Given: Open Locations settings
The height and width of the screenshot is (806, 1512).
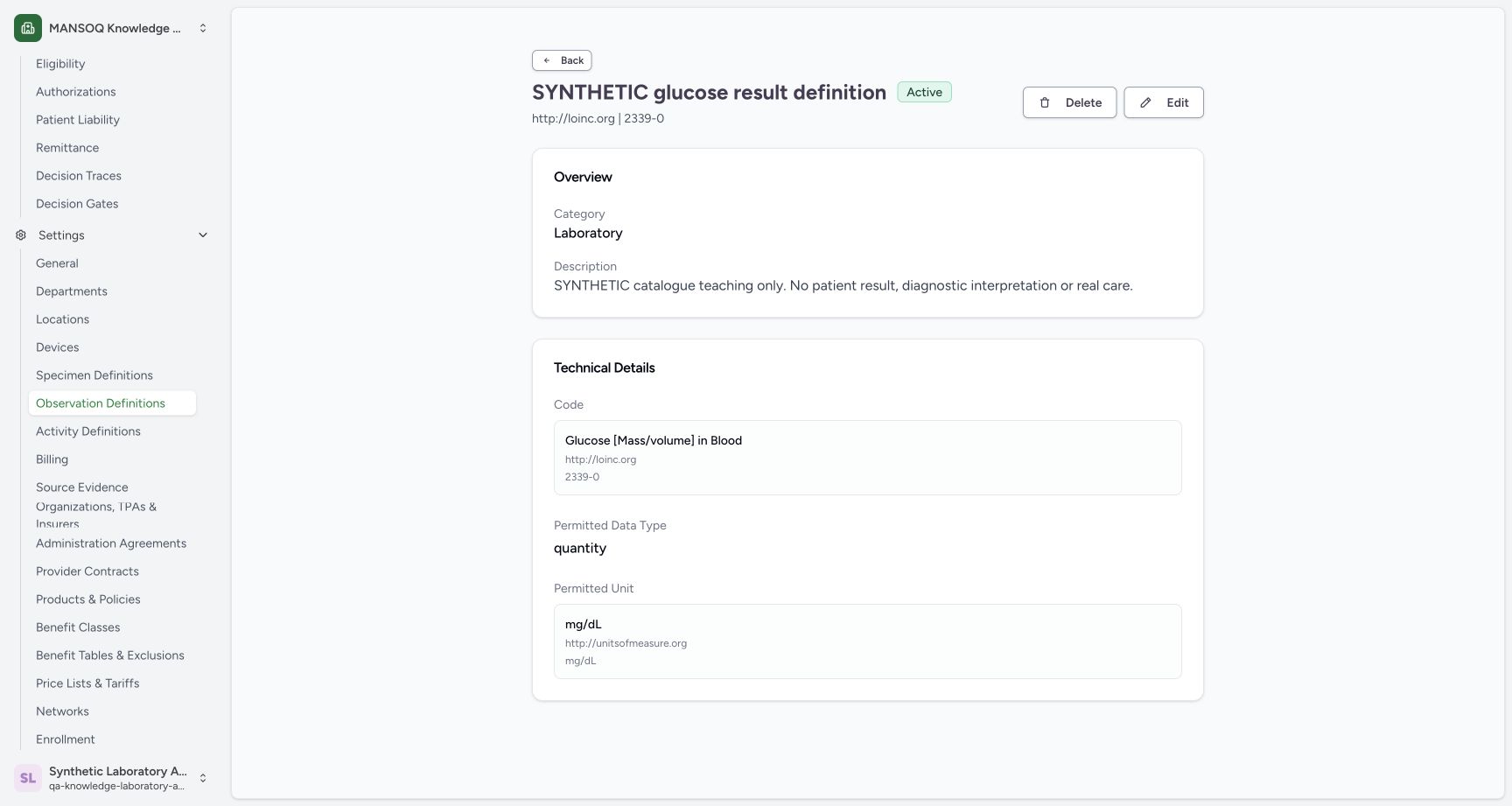Looking at the screenshot, I should click(x=62, y=319).
